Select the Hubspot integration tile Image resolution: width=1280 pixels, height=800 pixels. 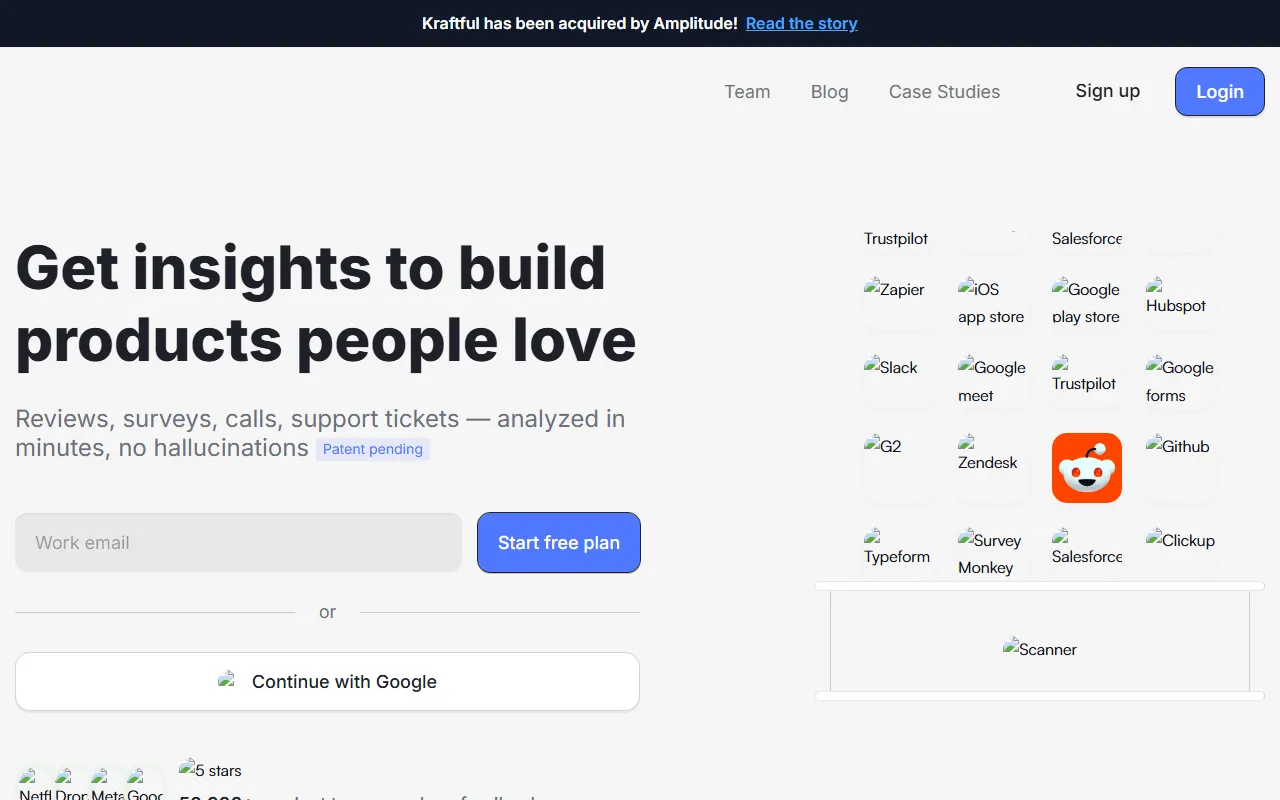[1180, 303]
